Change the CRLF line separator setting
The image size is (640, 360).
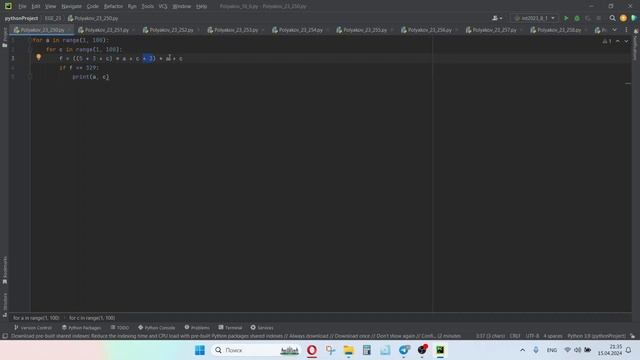click(x=515, y=336)
